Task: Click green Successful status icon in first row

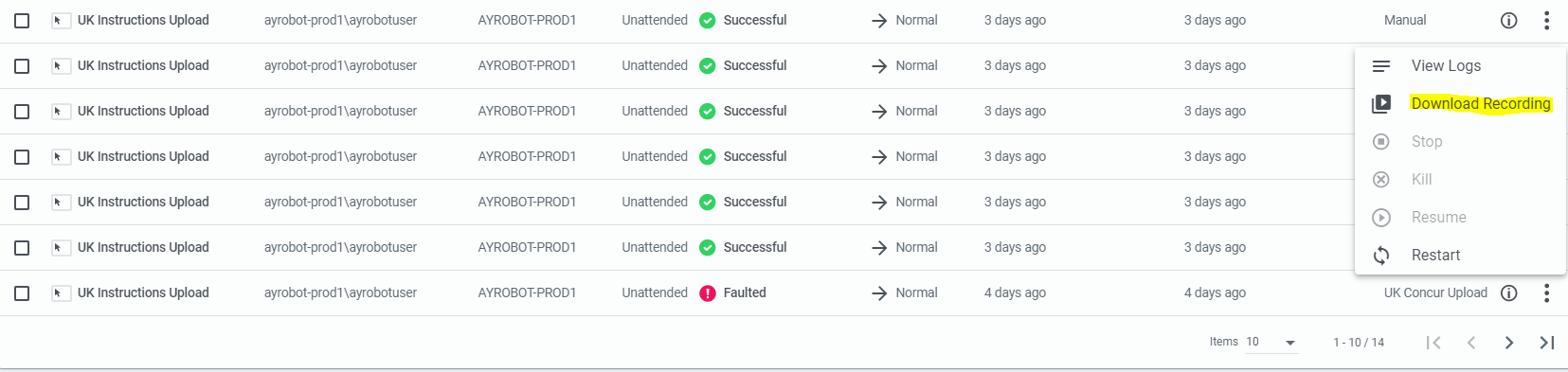Action: click(x=708, y=21)
